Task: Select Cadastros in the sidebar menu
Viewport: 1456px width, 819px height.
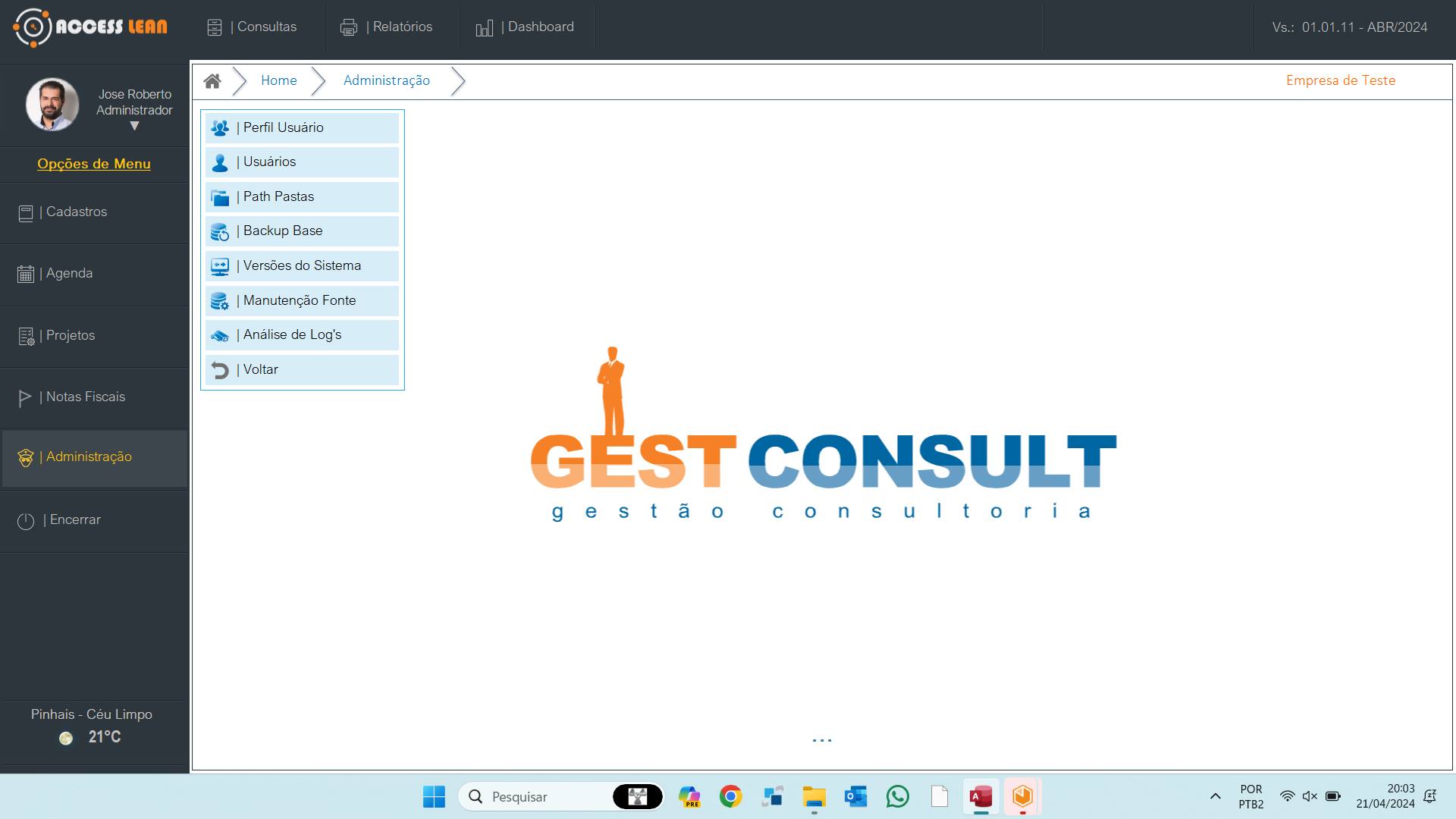Action: (76, 212)
